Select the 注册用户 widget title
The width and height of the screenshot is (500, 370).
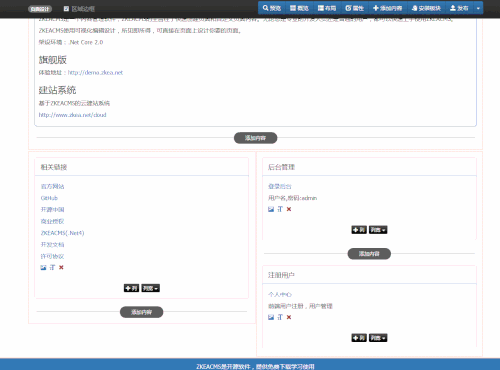point(281,275)
